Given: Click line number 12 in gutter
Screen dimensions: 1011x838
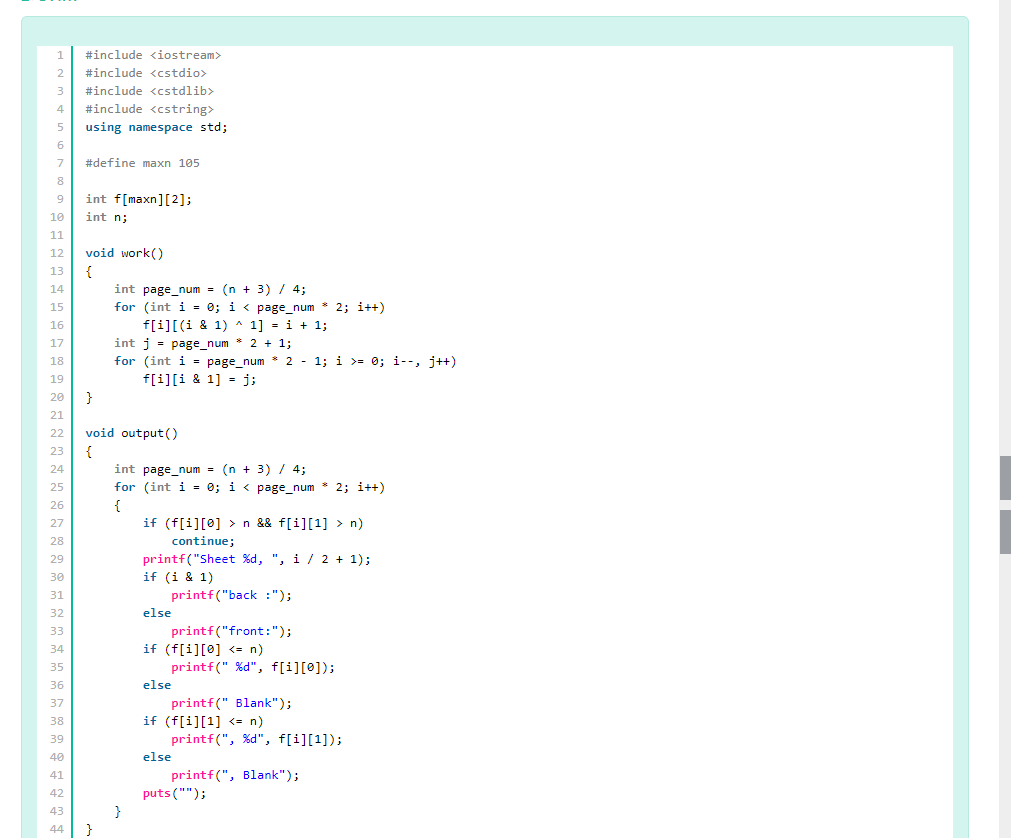Looking at the screenshot, I should (x=57, y=253).
